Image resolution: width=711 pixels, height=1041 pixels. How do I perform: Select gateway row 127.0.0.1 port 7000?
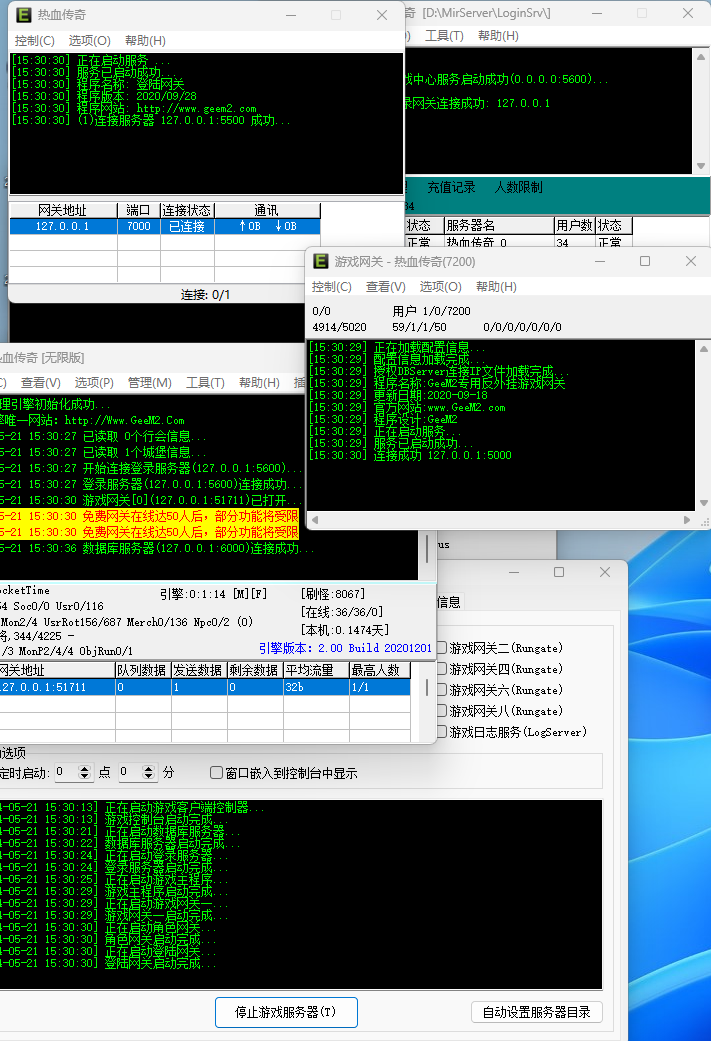coord(63,227)
